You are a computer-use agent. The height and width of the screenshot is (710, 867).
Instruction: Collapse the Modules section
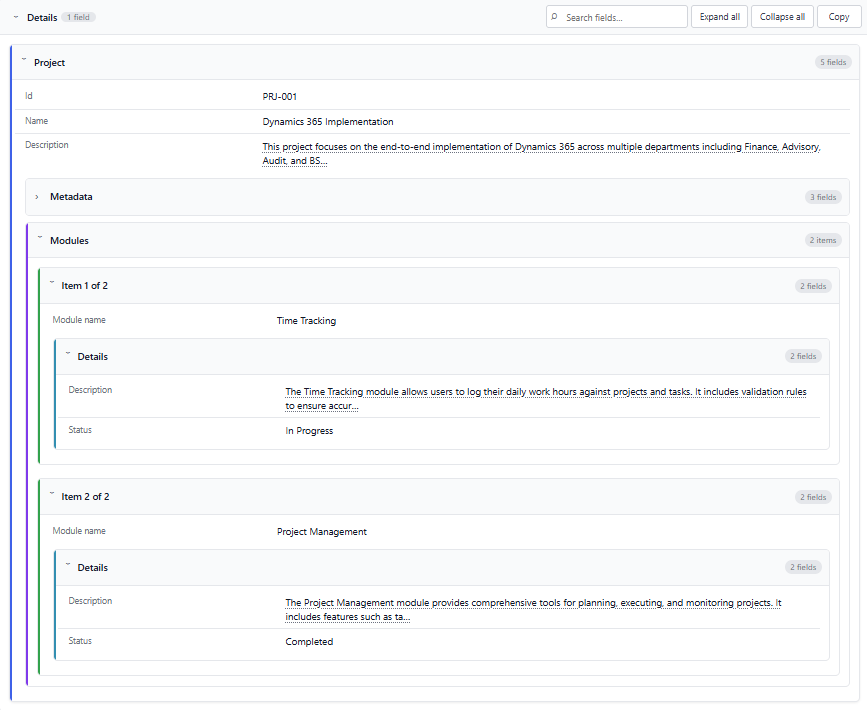tap(40, 237)
